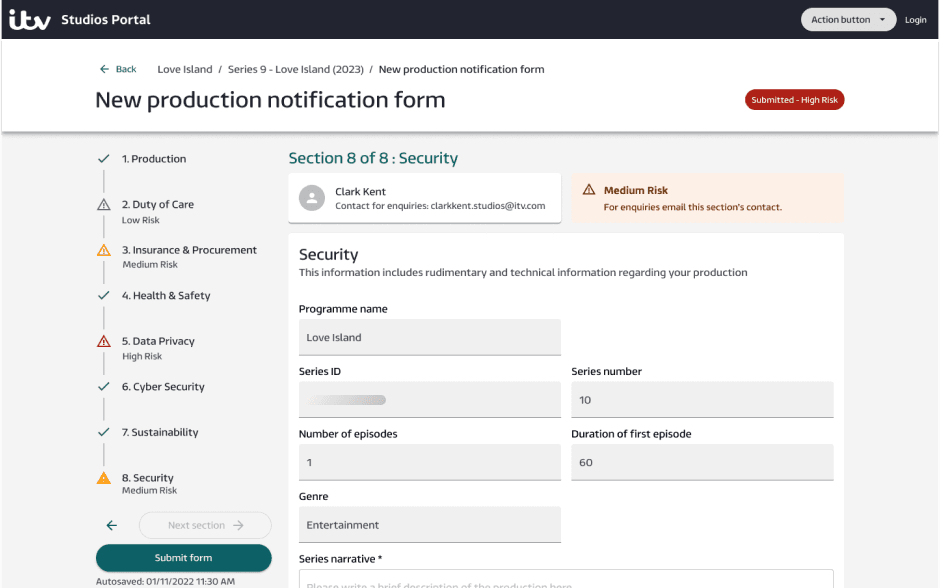
Task: Click the Series ID field
Action: coord(430,400)
